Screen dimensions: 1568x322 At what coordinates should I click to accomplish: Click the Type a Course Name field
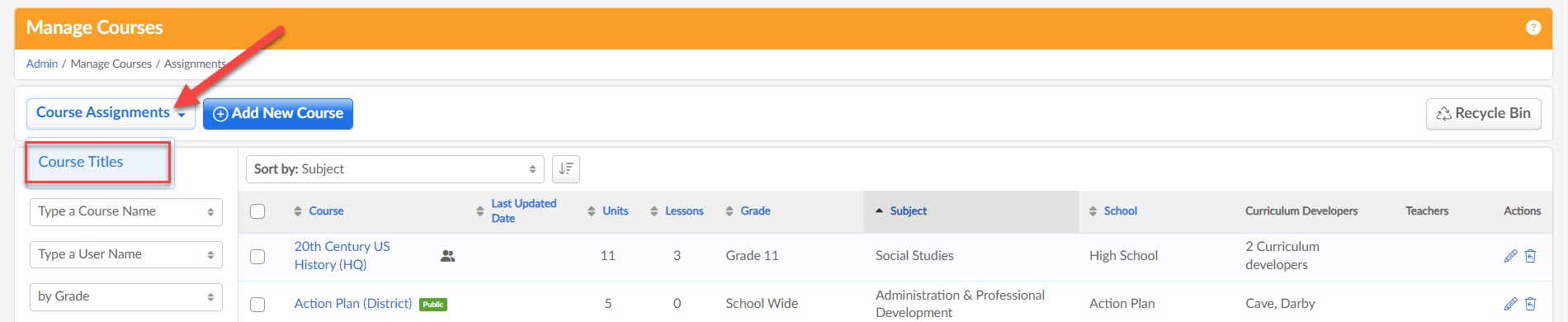(x=126, y=211)
